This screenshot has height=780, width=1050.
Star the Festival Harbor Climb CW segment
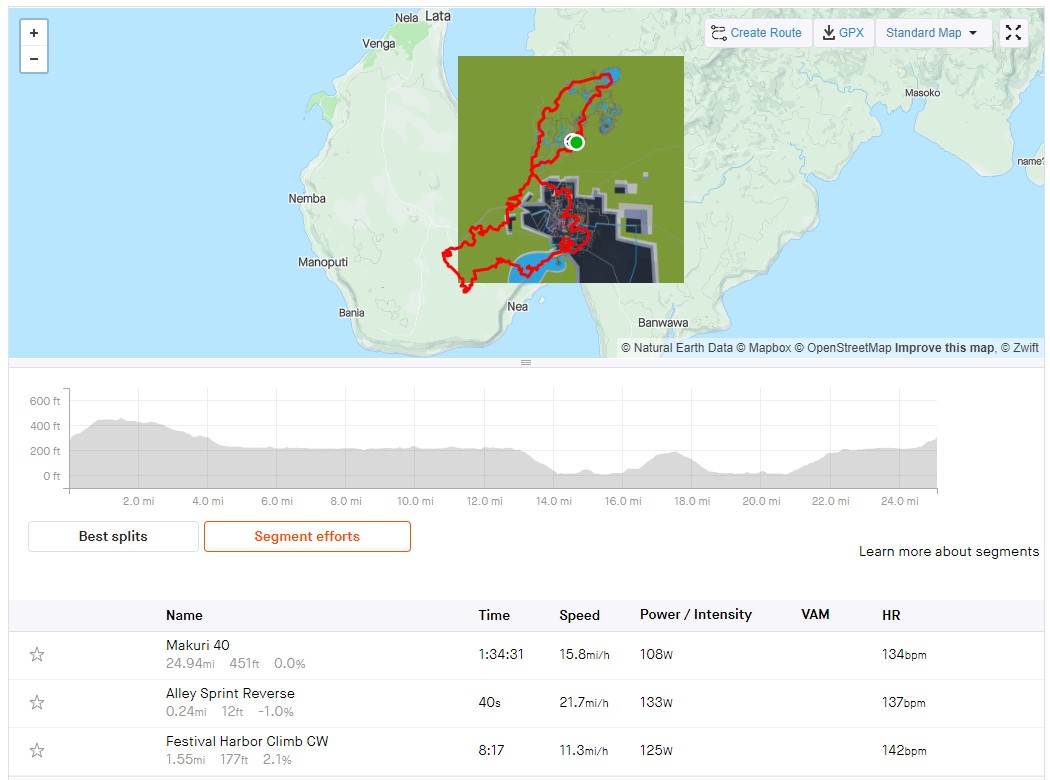(x=37, y=751)
